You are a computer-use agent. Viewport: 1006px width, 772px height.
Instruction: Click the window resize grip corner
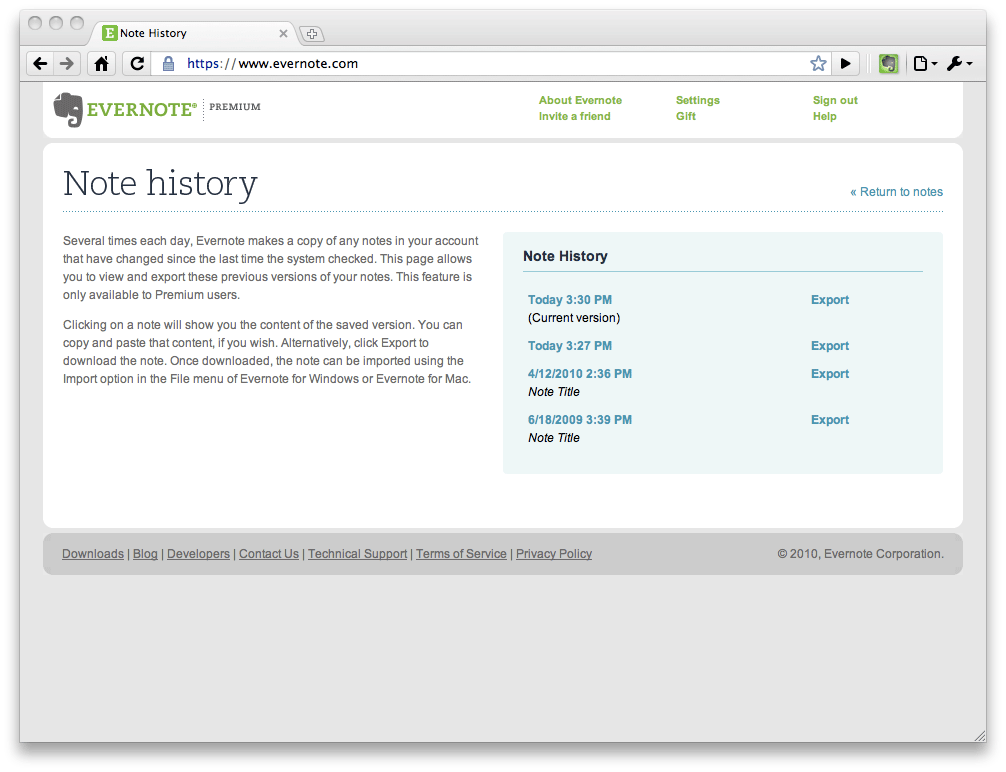pos(980,735)
